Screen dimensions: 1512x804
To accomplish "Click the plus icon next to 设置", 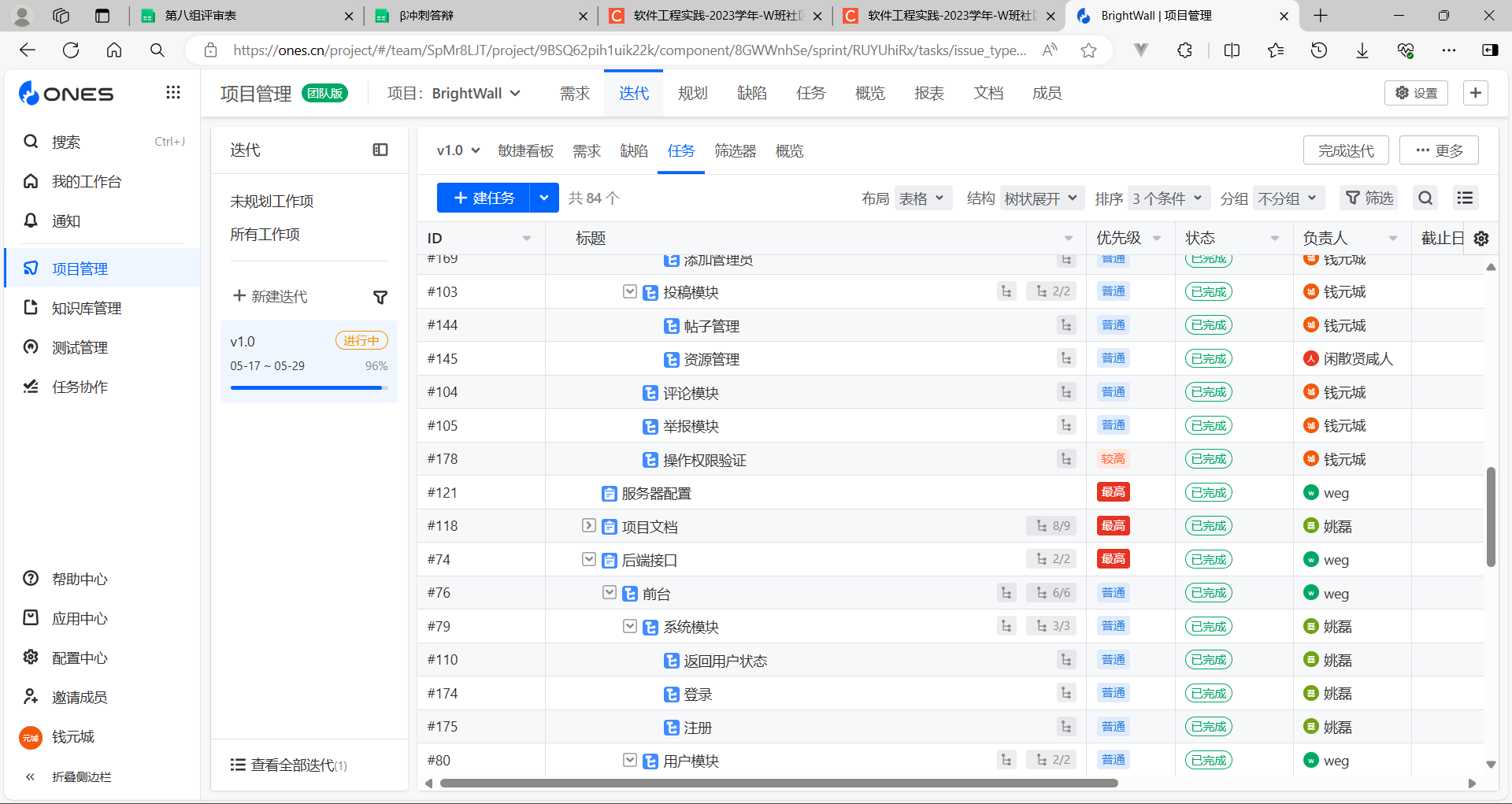I will (x=1475, y=93).
